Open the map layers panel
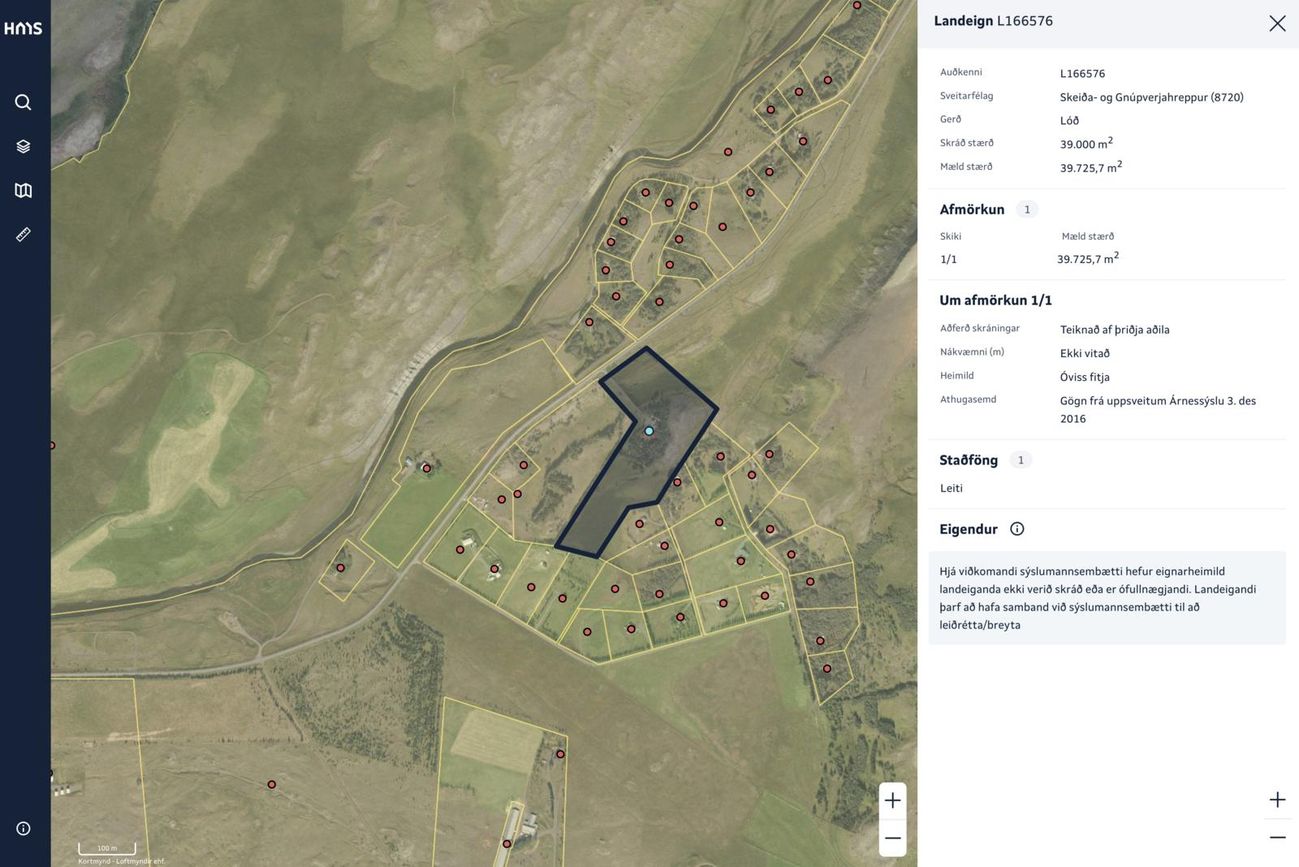The width and height of the screenshot is (1299, 867). click(23, 146)
